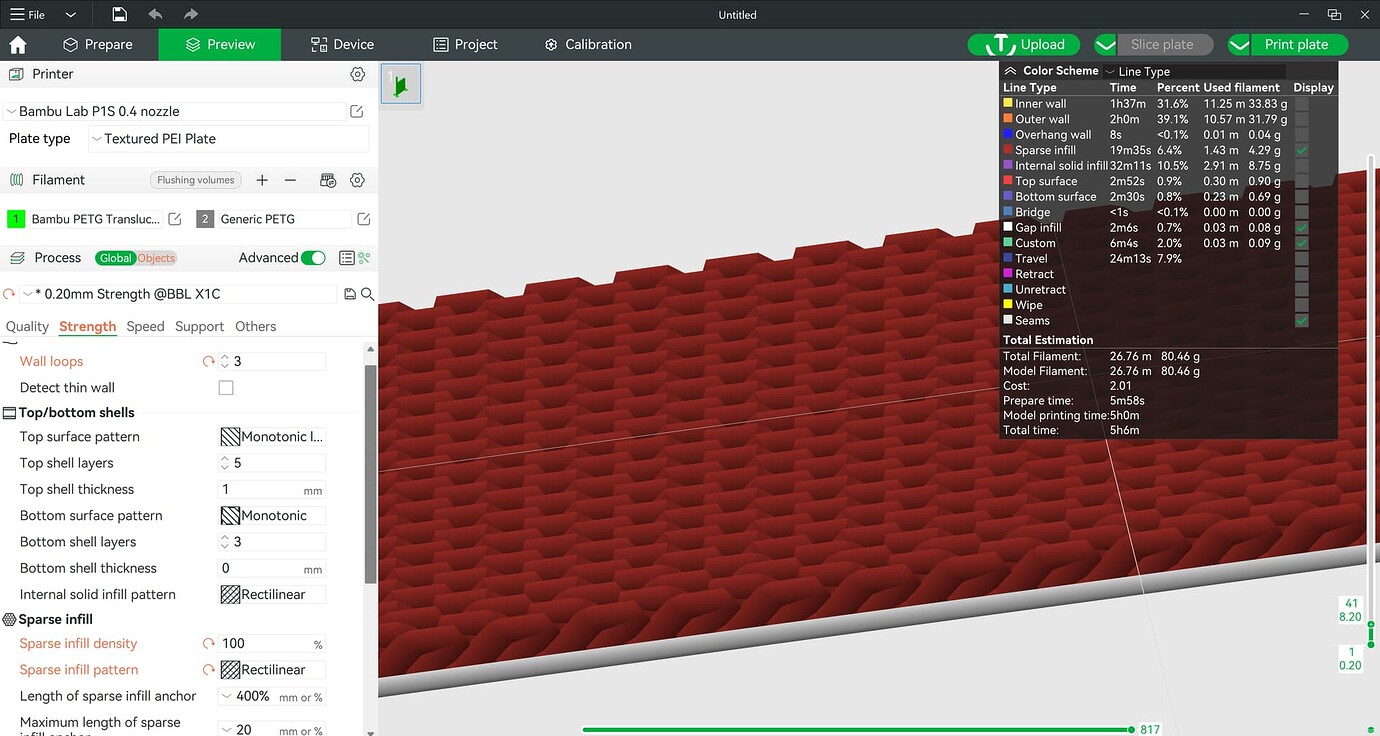The width and height of the screenshot is (1380, 736).
Task: Toggle the Advanced mode switch
Action: [x=313, y=258]
